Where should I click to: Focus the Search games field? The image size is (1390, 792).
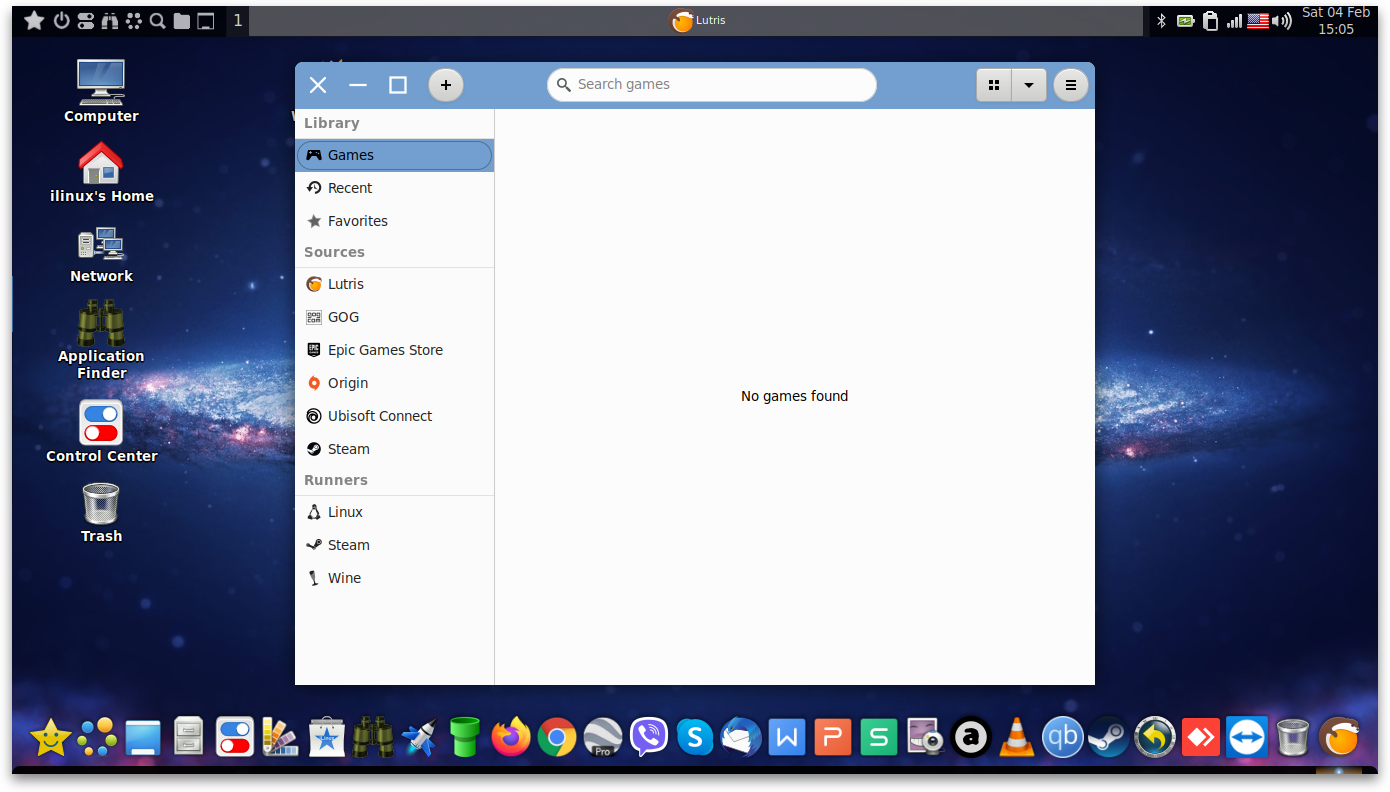[712, 85]
